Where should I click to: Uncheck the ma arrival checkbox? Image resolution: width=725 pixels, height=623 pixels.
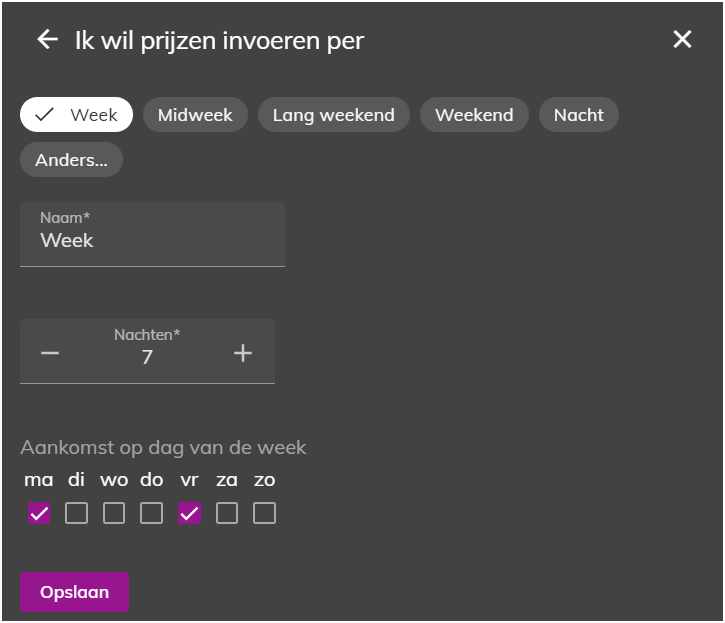(x=39, y=513)
